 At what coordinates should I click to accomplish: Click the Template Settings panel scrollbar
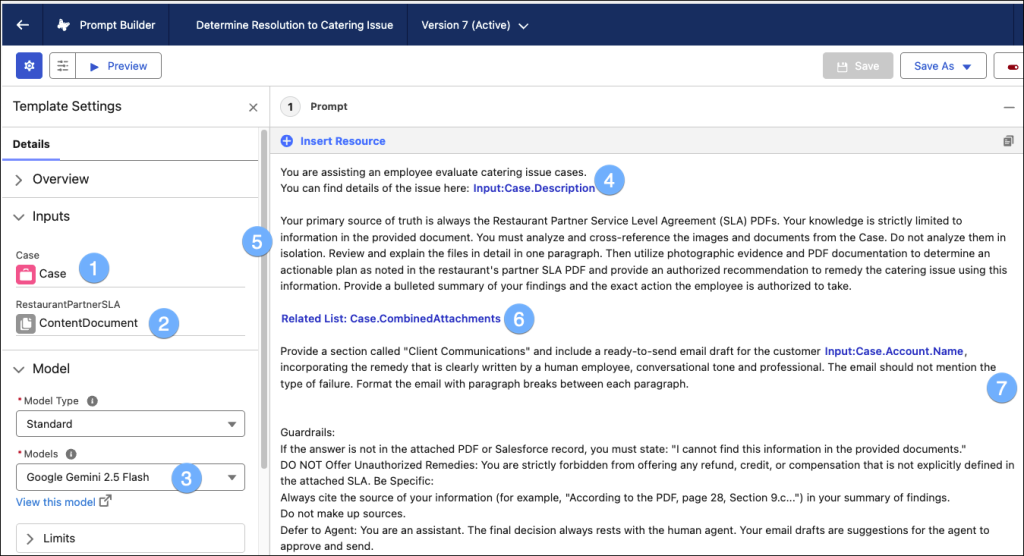[264, 299]
